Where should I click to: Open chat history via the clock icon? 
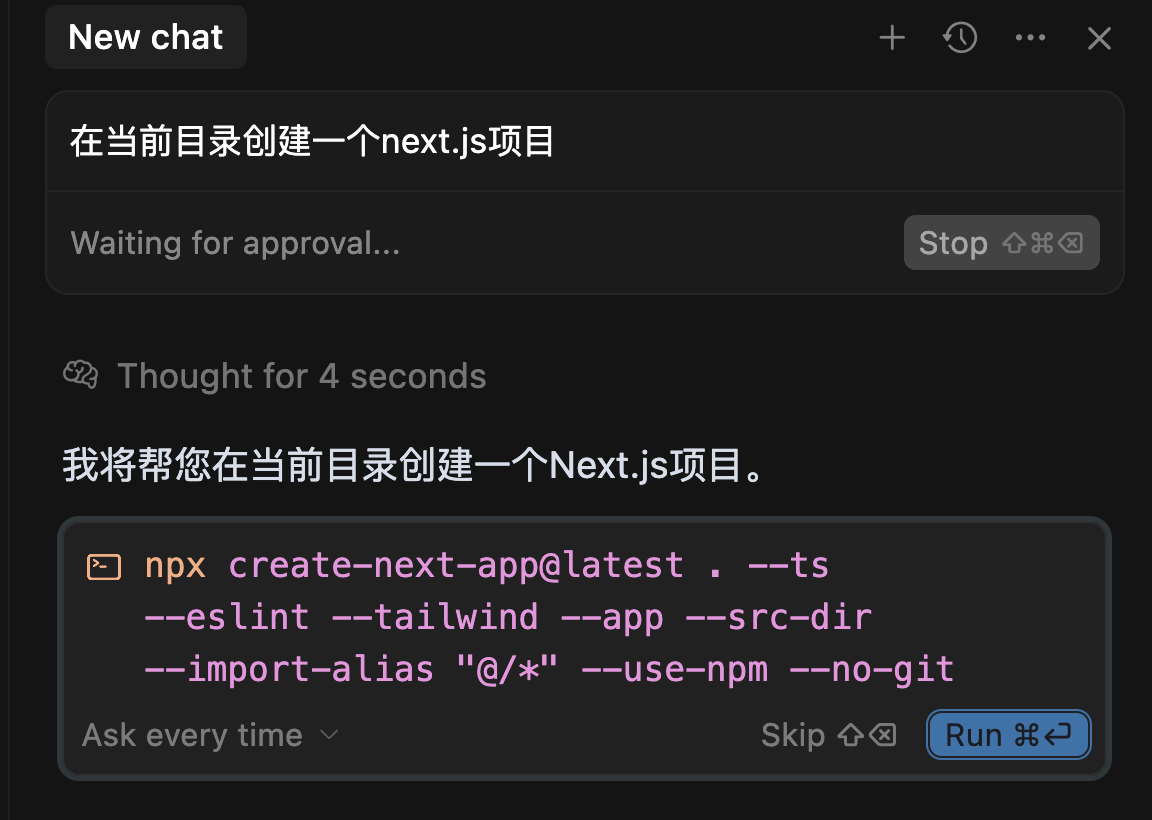point(960,39)
